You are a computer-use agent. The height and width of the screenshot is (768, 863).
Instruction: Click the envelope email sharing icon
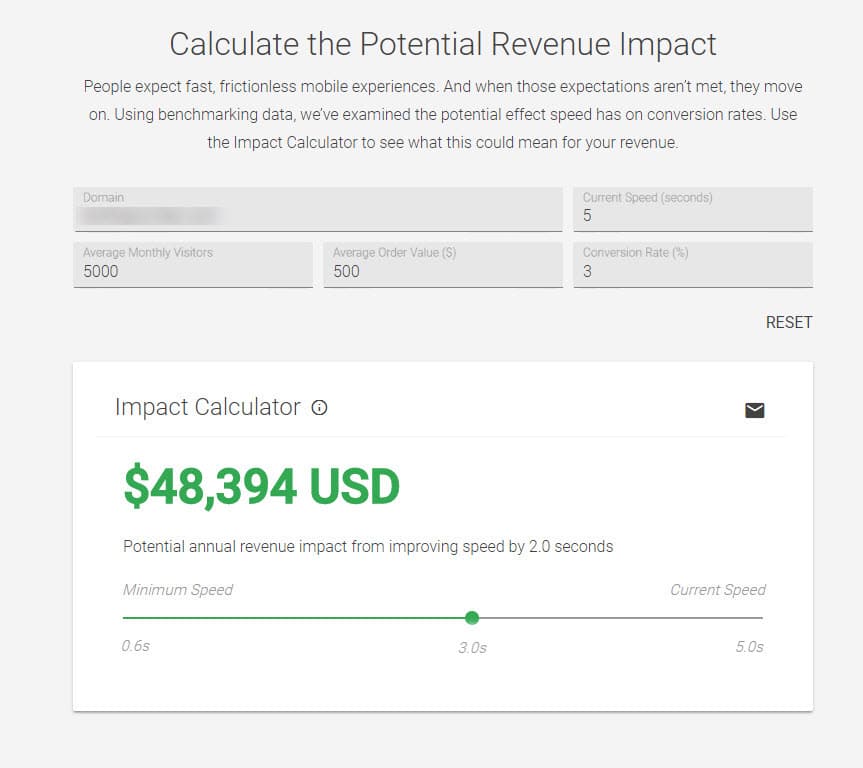tap(753, 409)
